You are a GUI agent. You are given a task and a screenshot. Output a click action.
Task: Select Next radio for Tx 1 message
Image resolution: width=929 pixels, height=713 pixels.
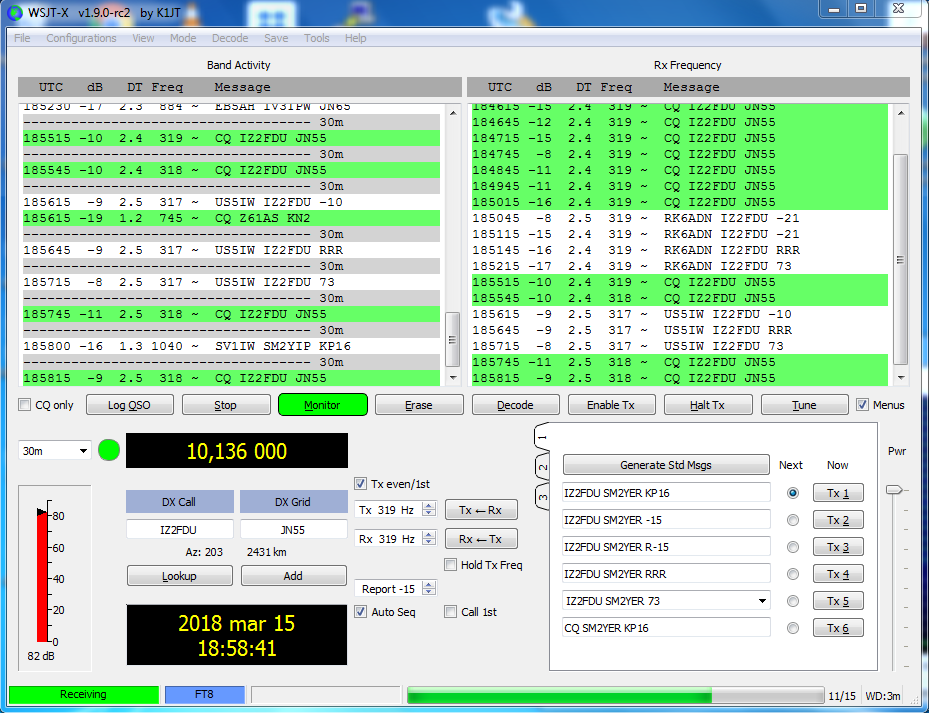(793, 493)
